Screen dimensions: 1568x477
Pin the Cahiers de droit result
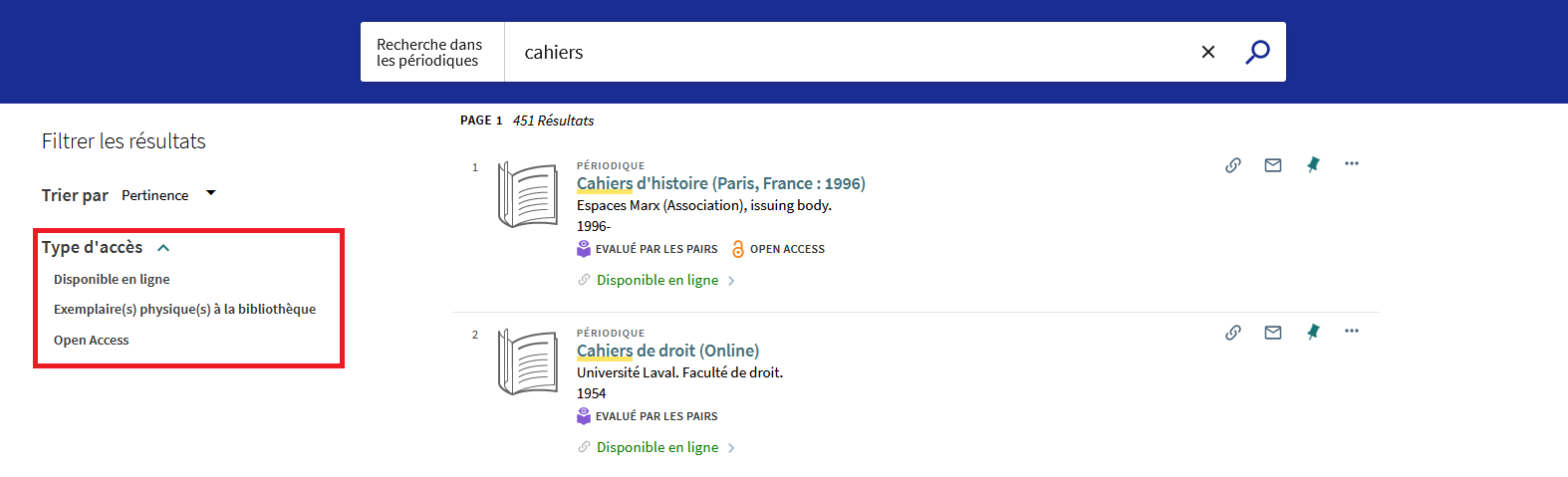coord(1313,333)
